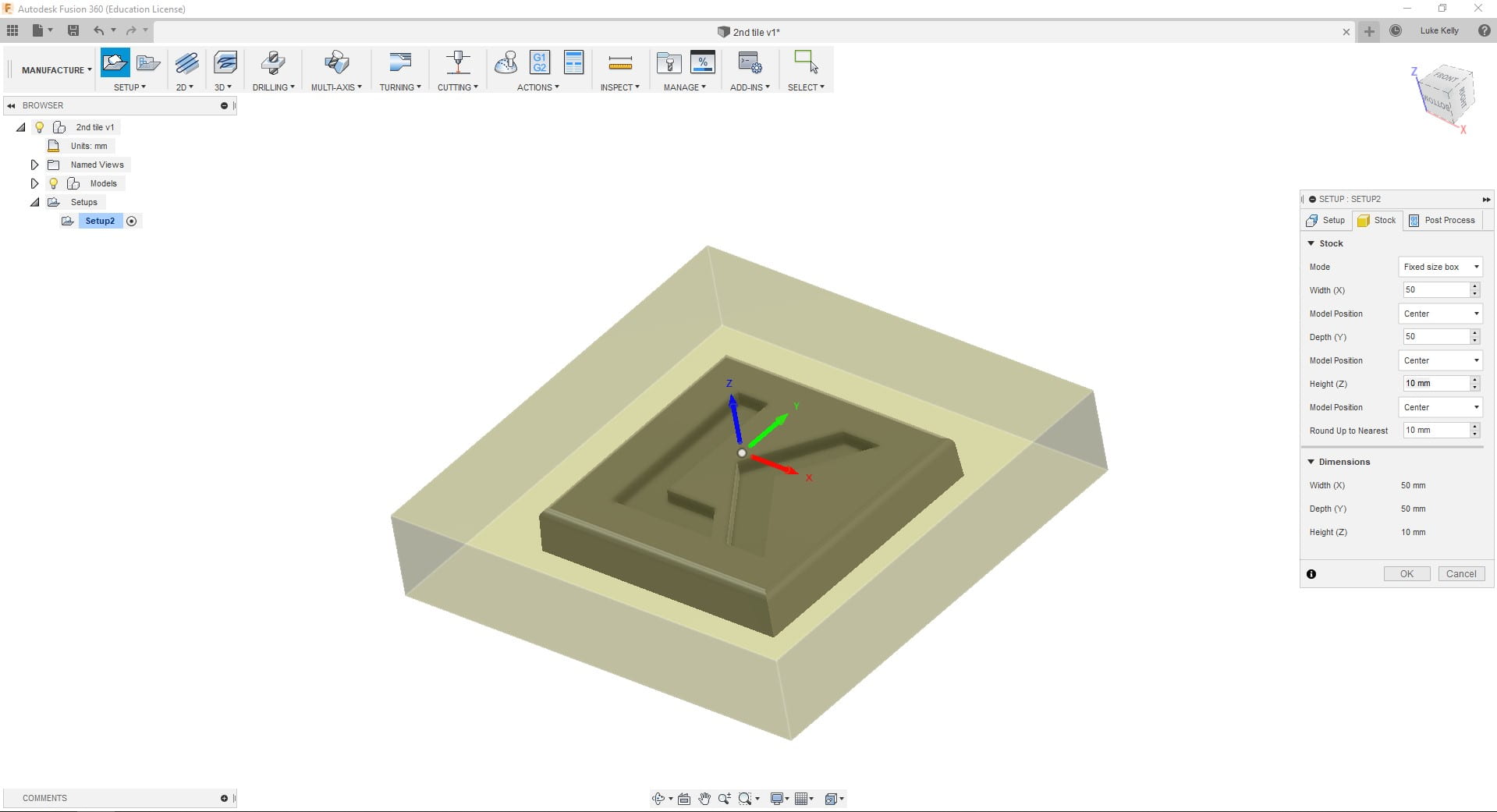This screenshot has width=1497, height=812.
Task: Activate the Setup2 radio button
Action: pos(132,221)
